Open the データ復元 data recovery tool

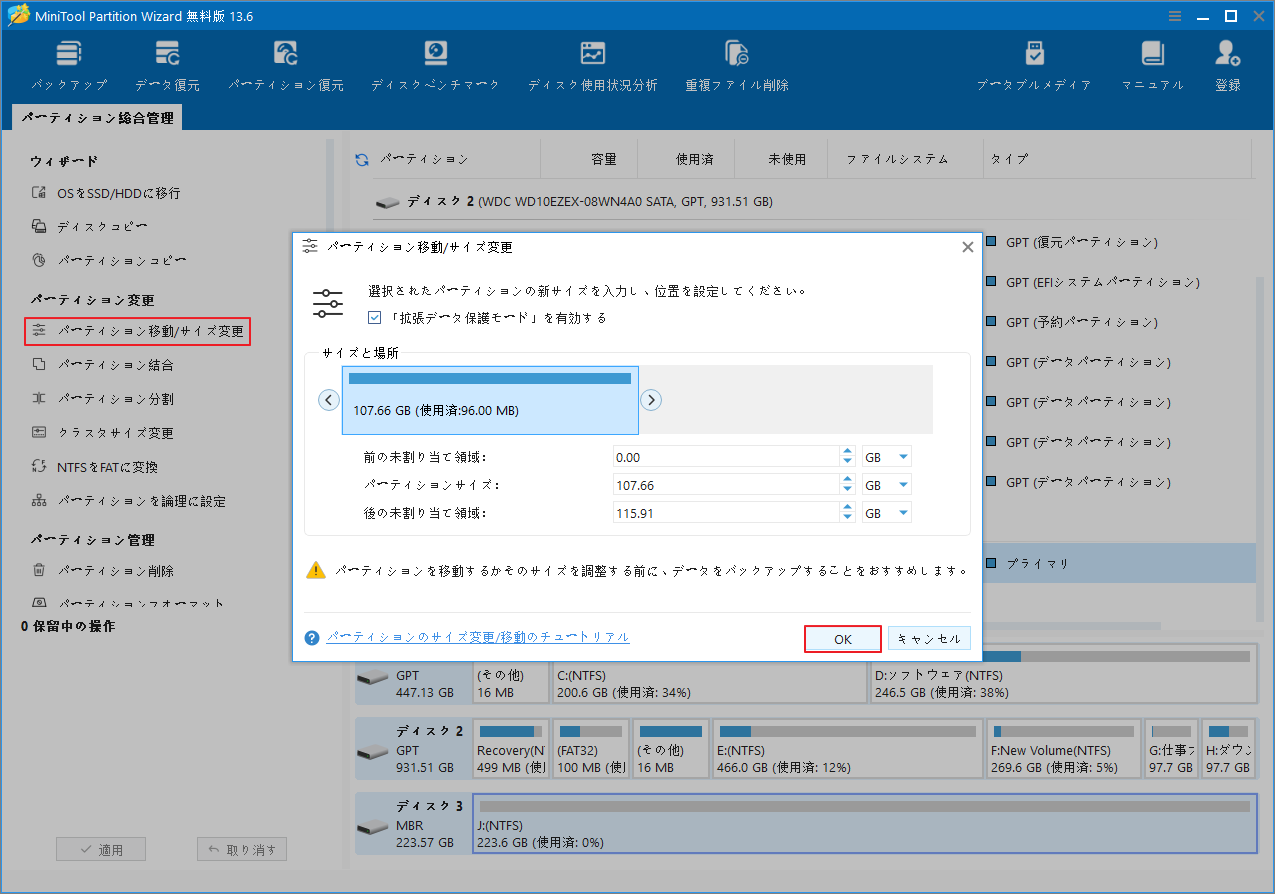(167, 68)
